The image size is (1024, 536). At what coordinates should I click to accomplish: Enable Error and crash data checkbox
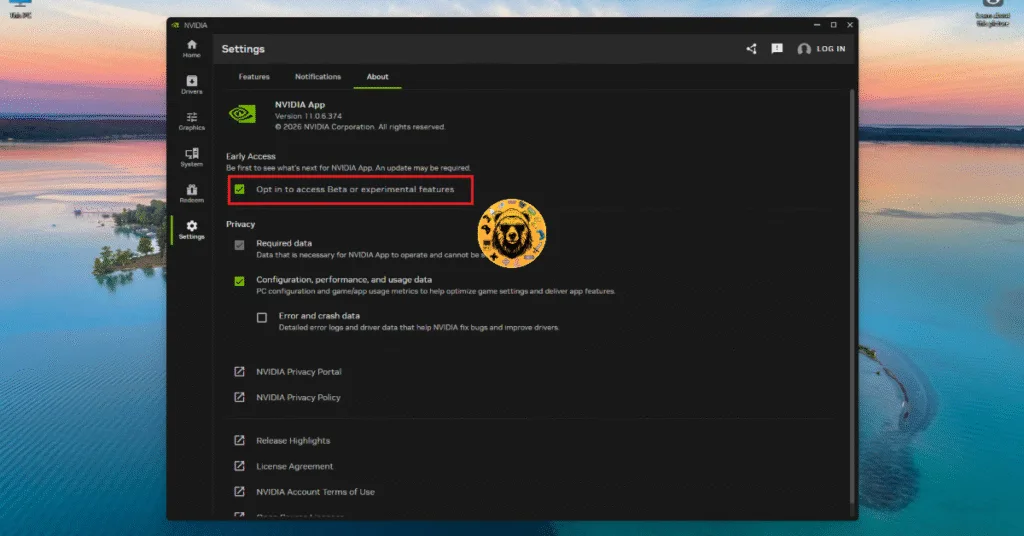[262, 317]
